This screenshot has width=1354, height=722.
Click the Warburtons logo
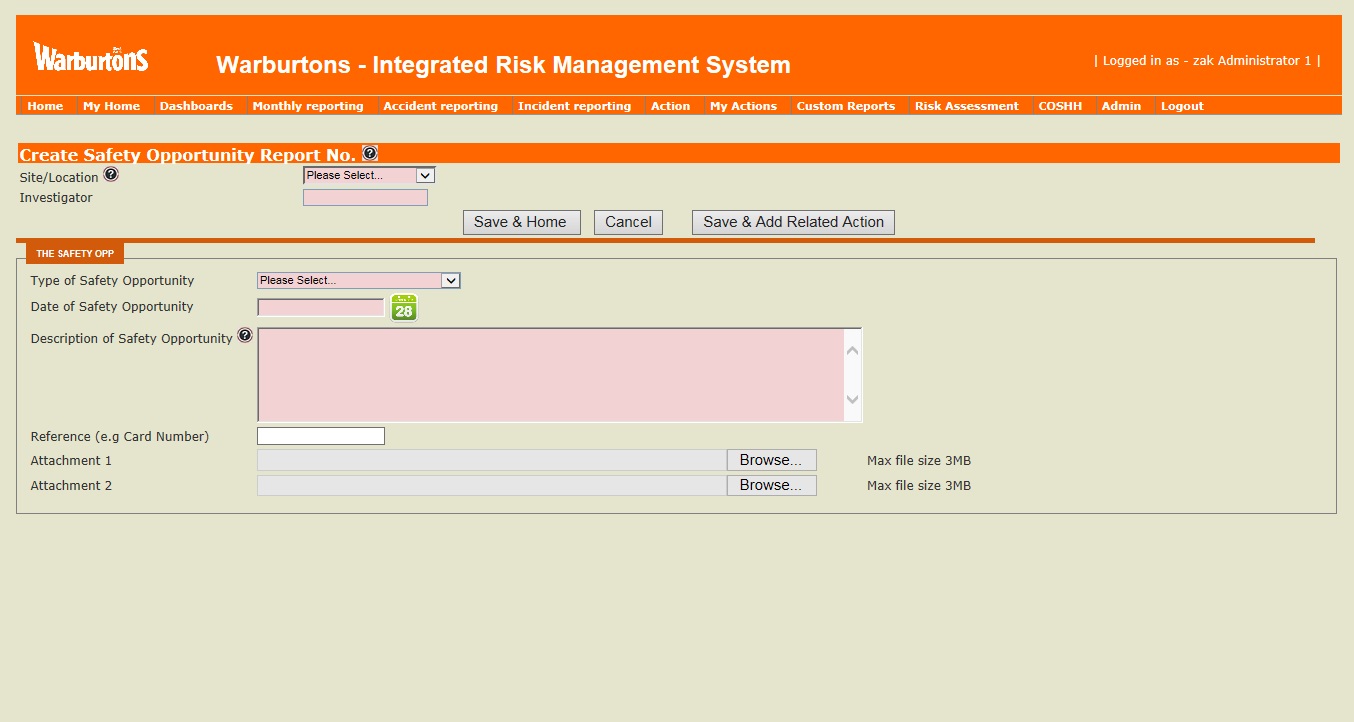[x=91, y=58]
